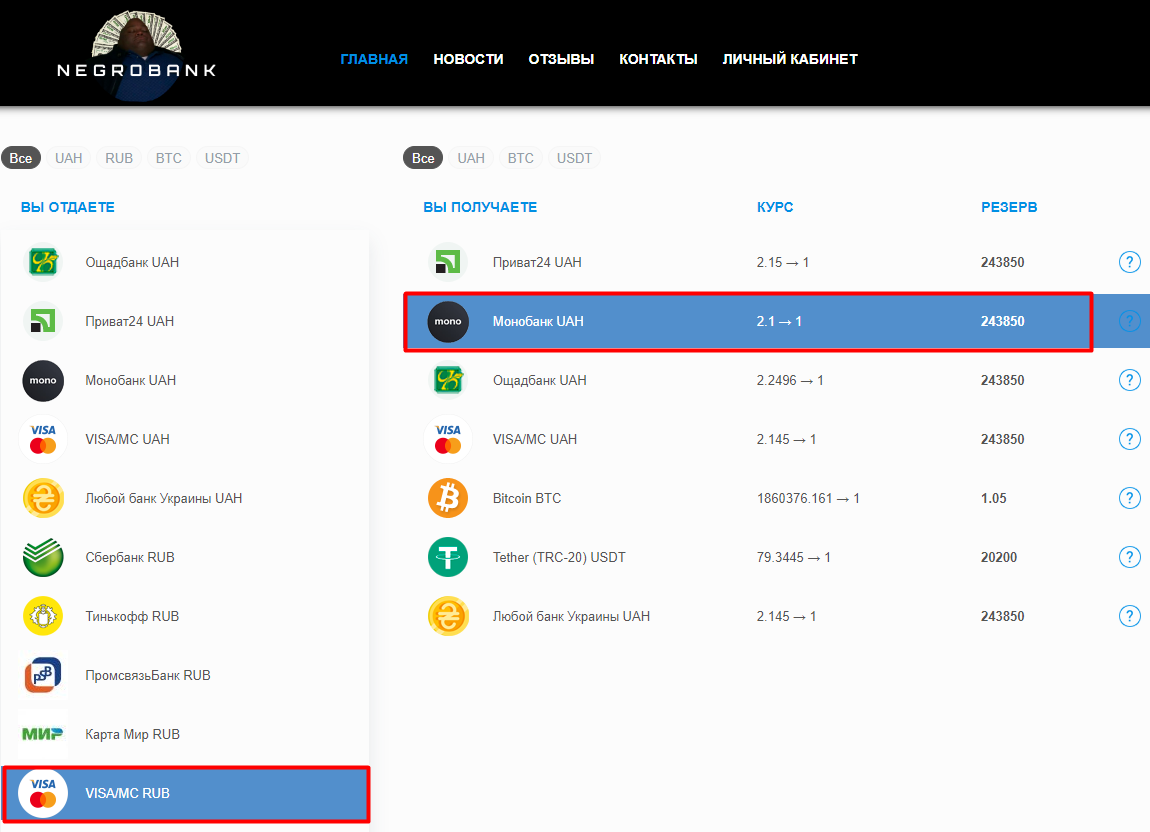Image resolution: width=1150 pixels, height=832 pixels.
Task: Open the НОВОСТИ page
Action: (x=468, y=59)
